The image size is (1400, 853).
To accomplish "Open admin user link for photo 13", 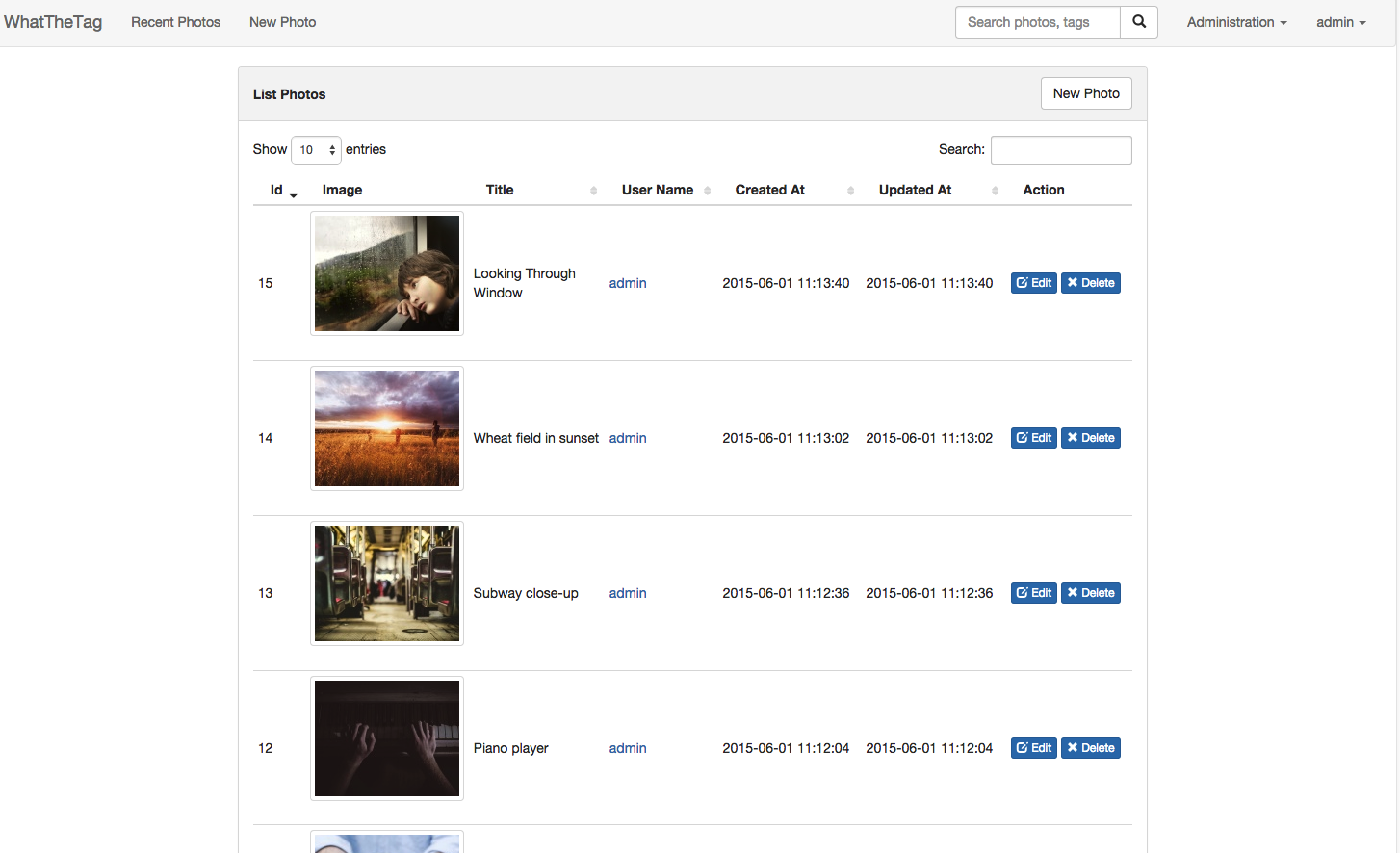I will point(628,593).
